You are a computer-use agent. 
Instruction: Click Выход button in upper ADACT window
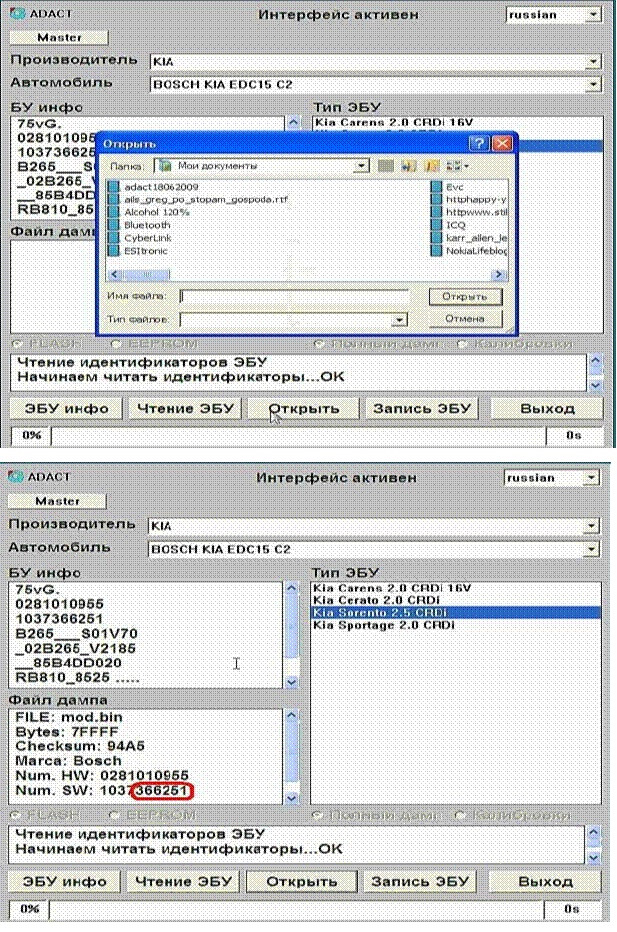point(547,408)
